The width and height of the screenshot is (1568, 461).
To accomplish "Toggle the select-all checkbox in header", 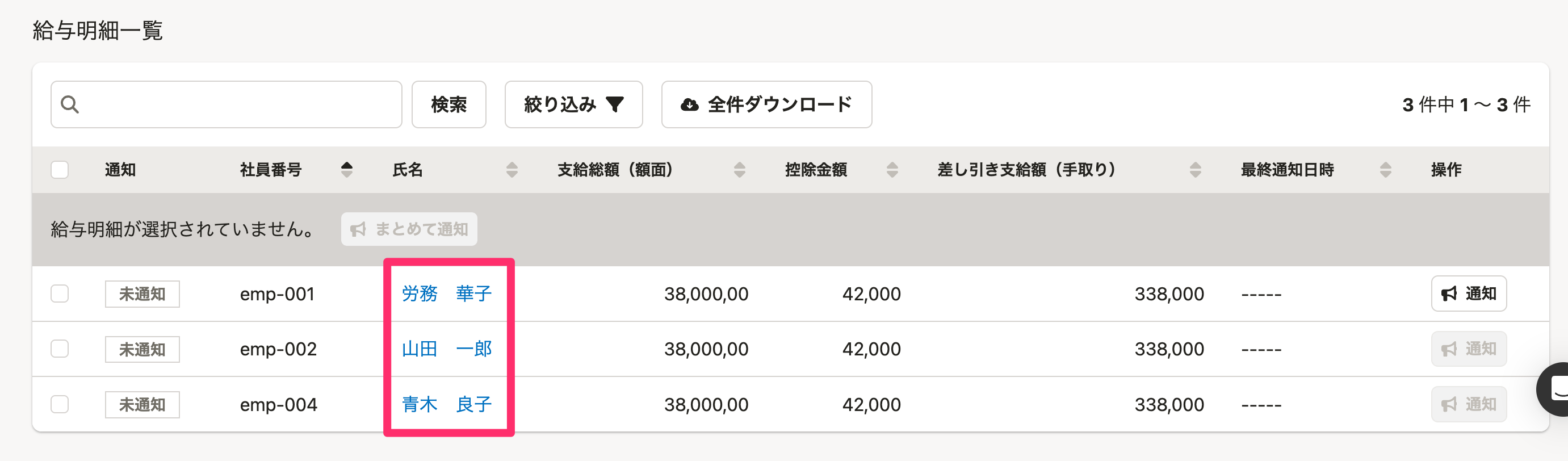I will tap(60, 169).
